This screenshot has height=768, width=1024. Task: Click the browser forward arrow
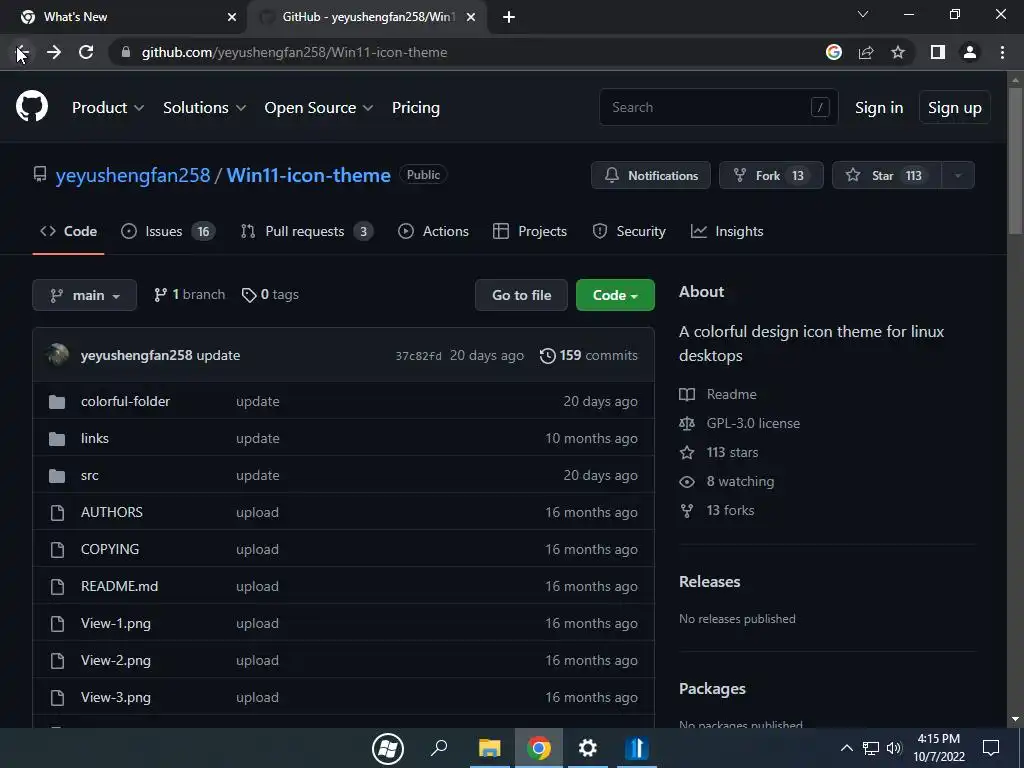click(x=54, y=52)
